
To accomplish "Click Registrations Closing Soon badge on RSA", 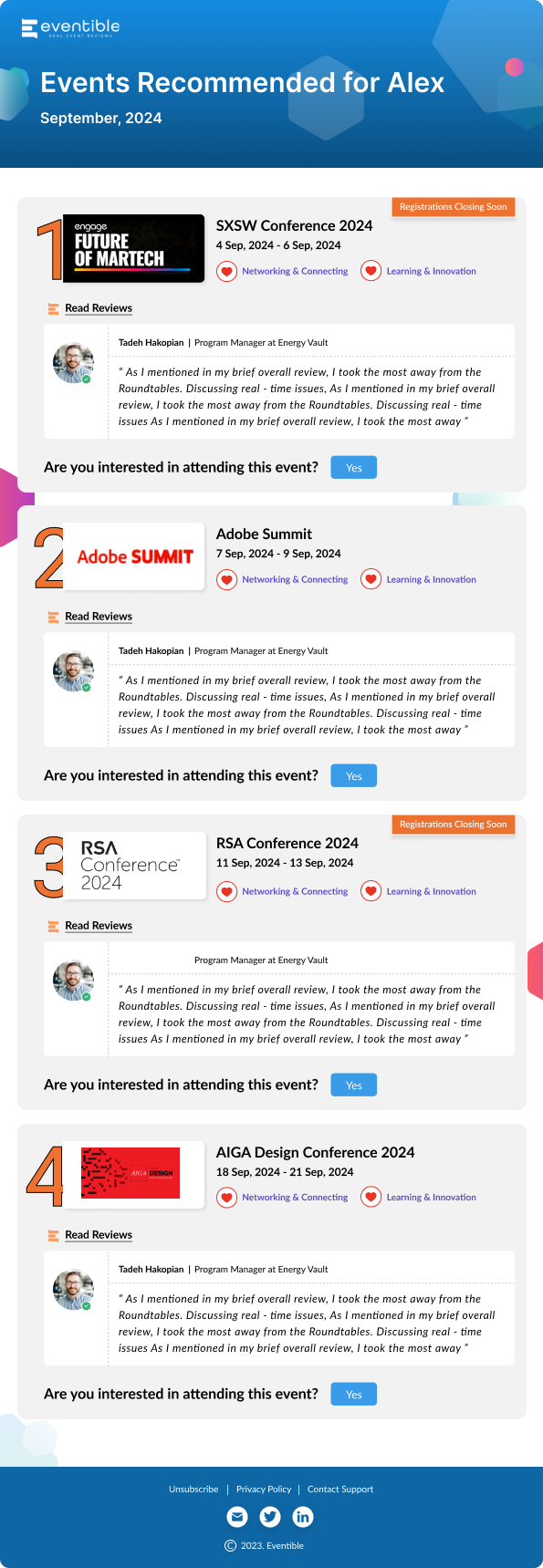I will [x=454, y=825].
